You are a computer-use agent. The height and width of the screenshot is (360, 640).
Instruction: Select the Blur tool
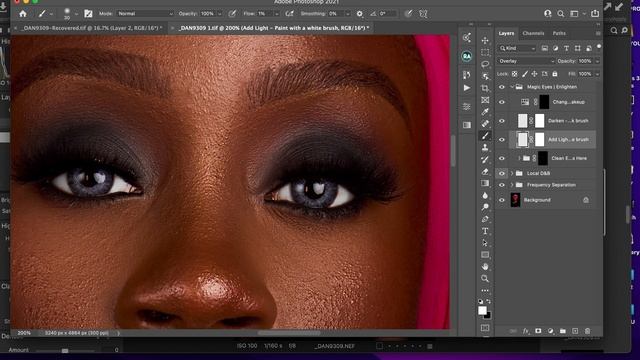click(x=485, y=196)
